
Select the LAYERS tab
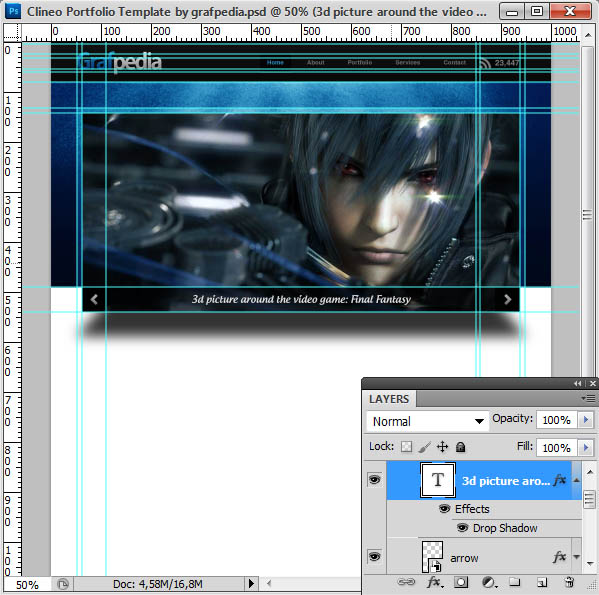pos(389,399)
